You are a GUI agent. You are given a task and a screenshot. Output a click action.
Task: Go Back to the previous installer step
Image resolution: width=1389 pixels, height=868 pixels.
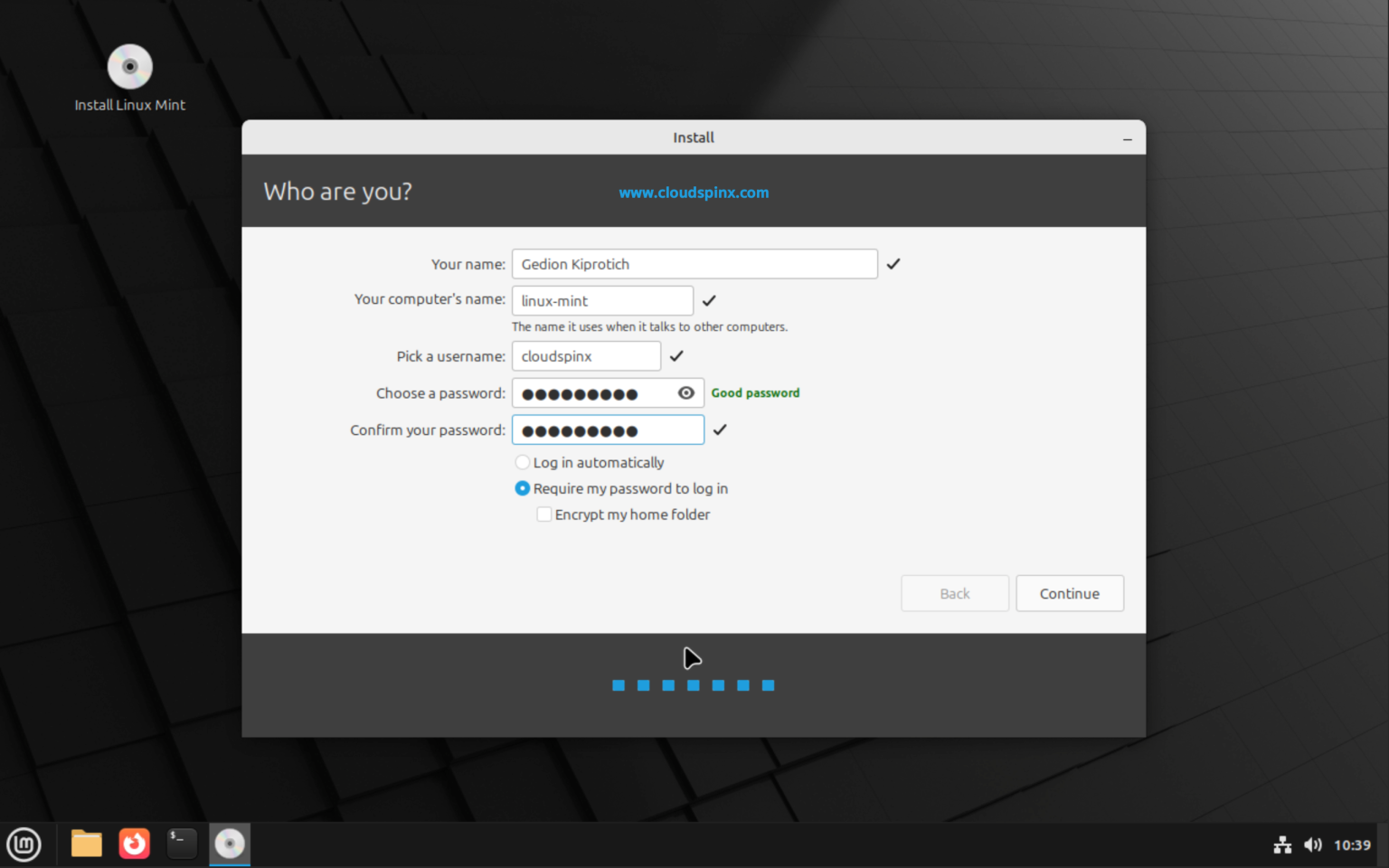pos(954,593)
